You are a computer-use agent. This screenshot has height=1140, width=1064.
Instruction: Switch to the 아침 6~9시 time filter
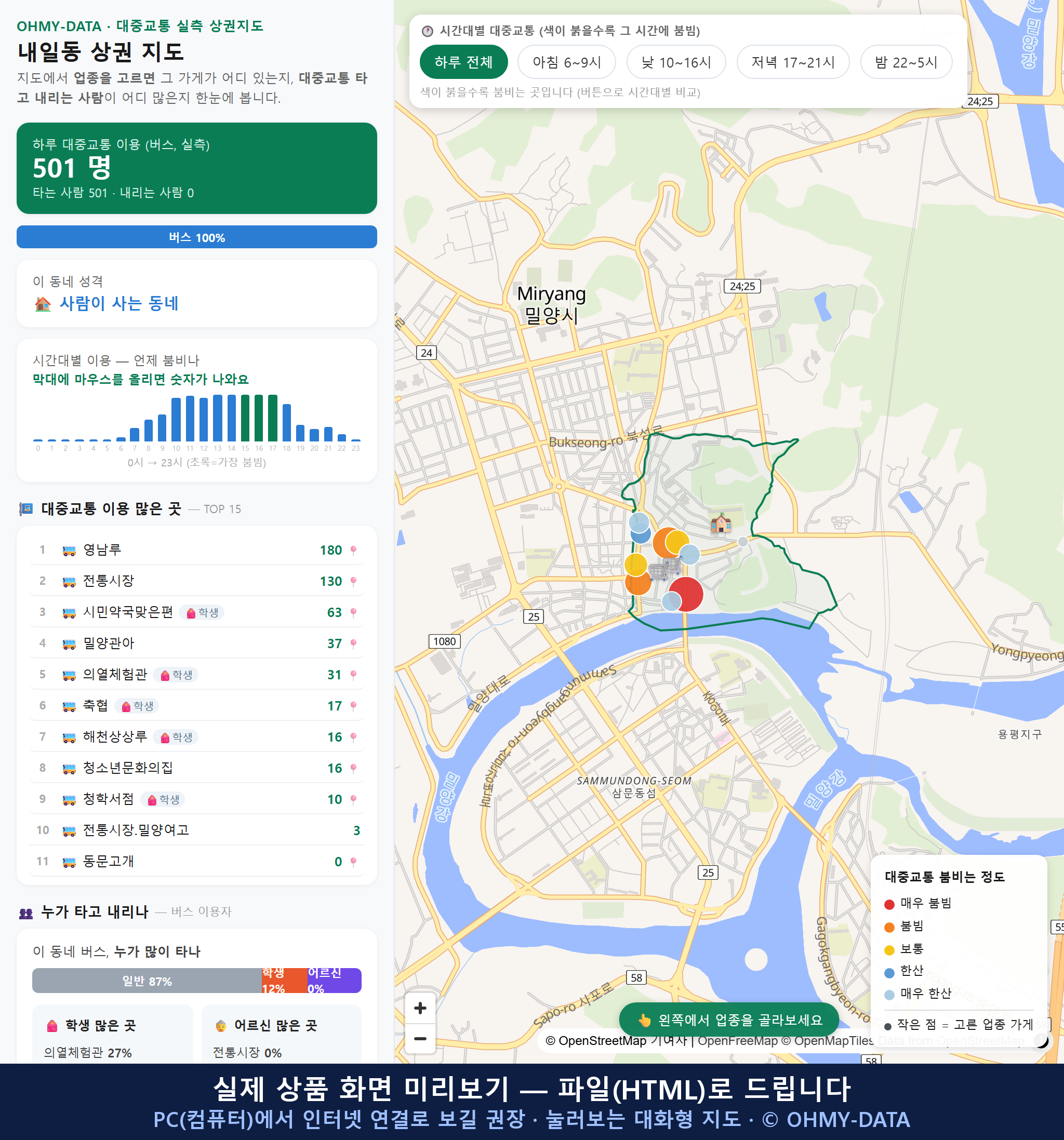pyautogui.click(x=567, y=62)
